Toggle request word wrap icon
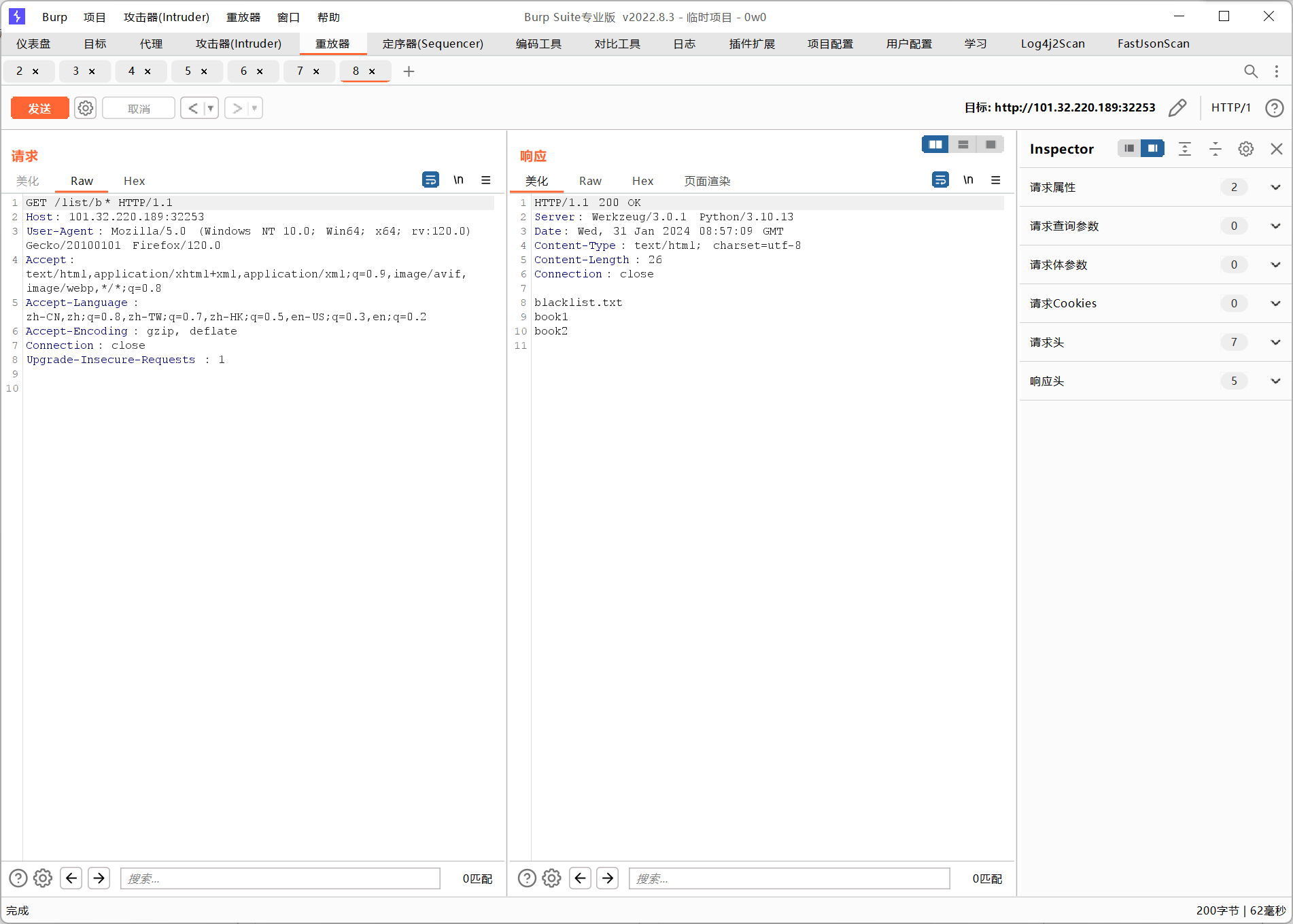This screenshot has height=924, width=1293. [430, 179]
